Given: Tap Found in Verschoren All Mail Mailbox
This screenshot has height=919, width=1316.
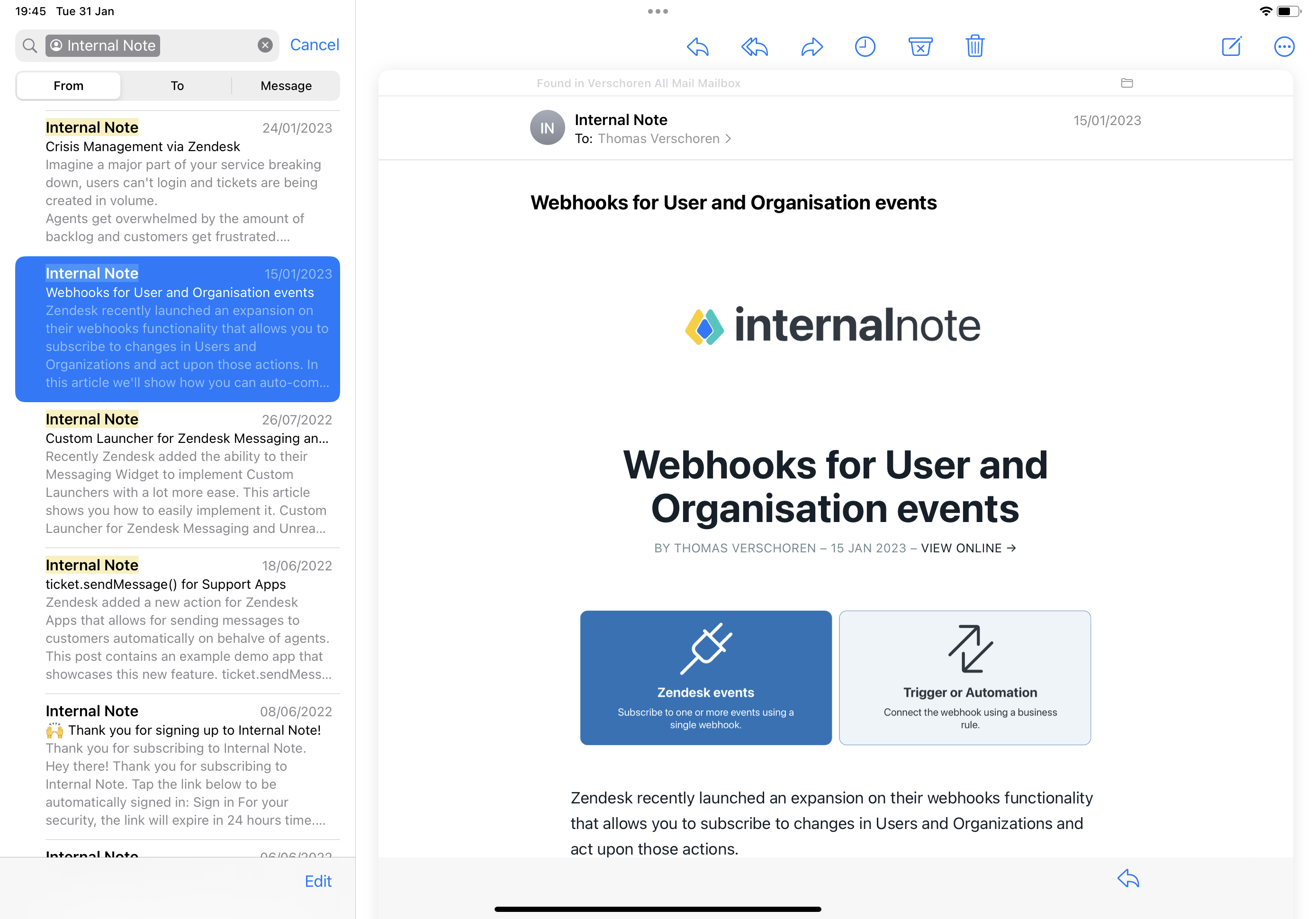Looking at the screenshot, I should (638, 83).
